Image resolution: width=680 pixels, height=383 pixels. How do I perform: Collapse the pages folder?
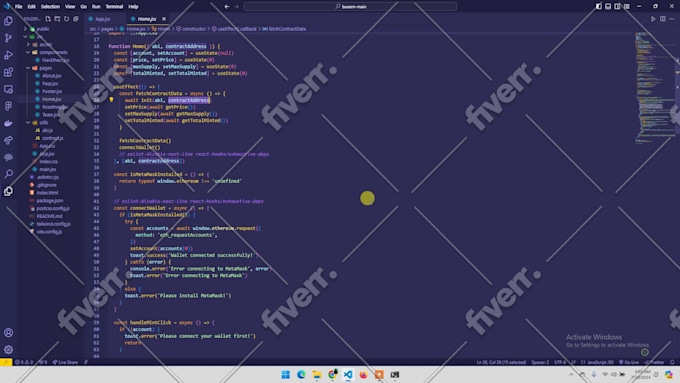[45, 68]
